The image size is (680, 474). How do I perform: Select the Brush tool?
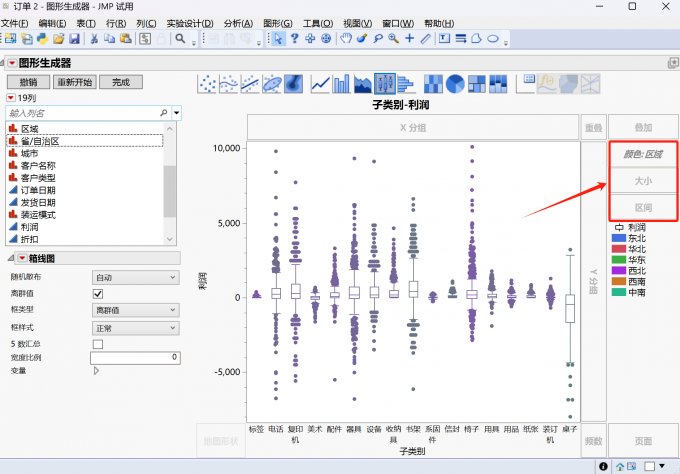coord(362,39)
